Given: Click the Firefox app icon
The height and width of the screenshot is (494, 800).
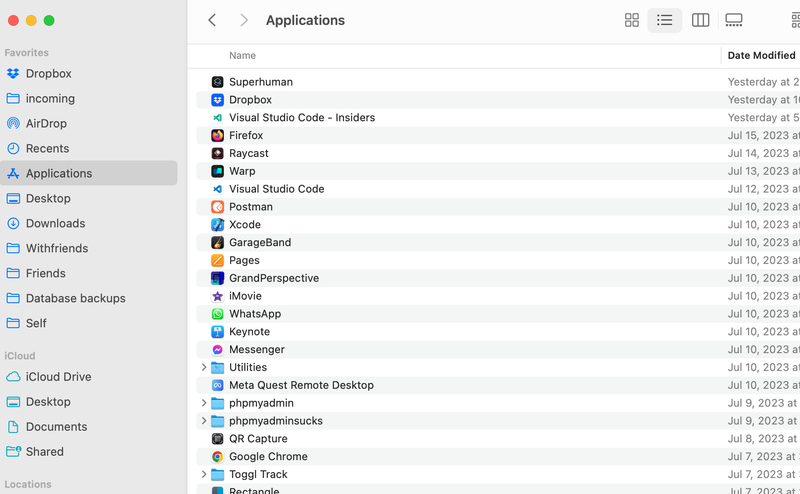Looking at the screenshot, I should [x=217, y=135].
